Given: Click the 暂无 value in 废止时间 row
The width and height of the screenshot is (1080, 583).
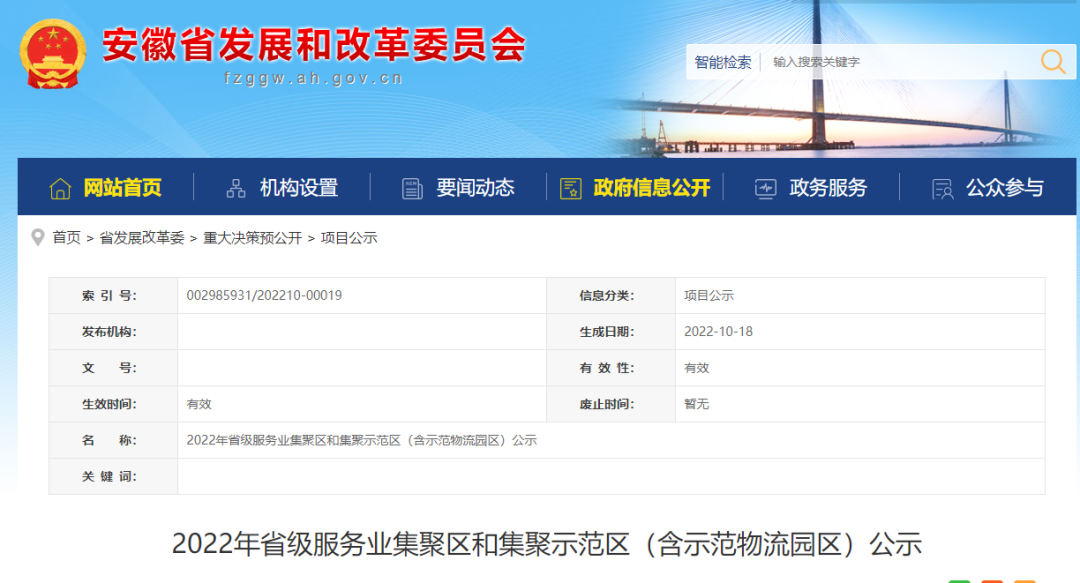Looking at the screenshot, I should click(x=696, y=404).
